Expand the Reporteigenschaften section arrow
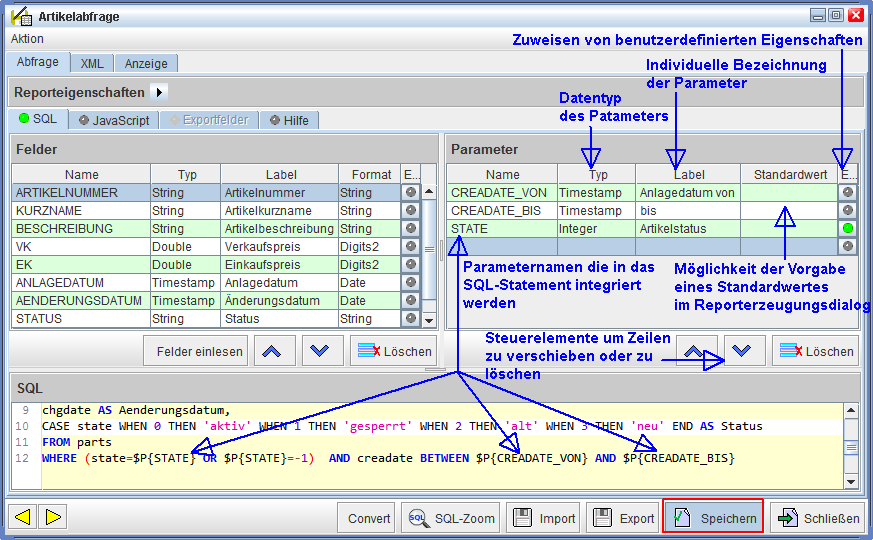873x540 pixels. click(159, 92)
